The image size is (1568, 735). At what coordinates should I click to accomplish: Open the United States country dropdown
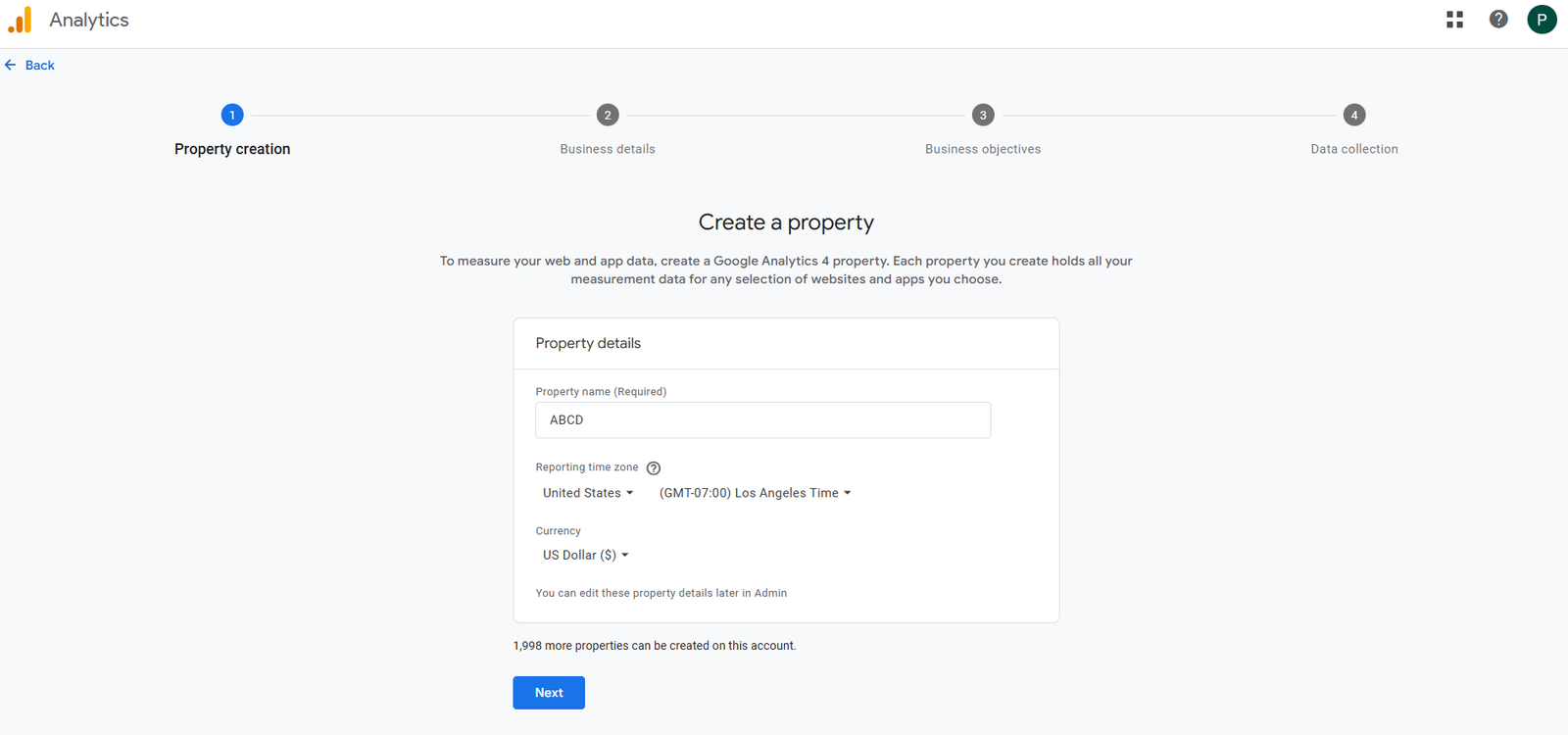pos(586,492)
